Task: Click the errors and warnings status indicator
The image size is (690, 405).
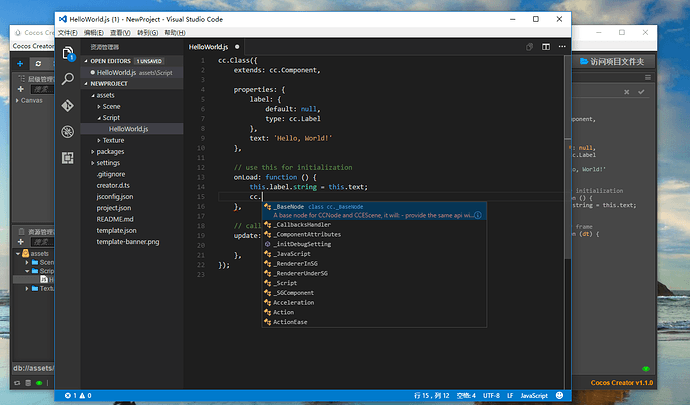Action: (78, 396)
